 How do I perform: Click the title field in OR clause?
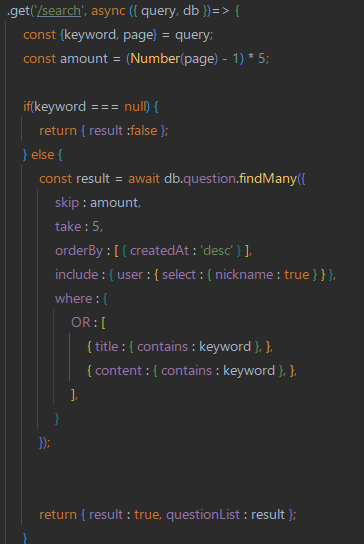pyautogui.click(x=107, y=347)
